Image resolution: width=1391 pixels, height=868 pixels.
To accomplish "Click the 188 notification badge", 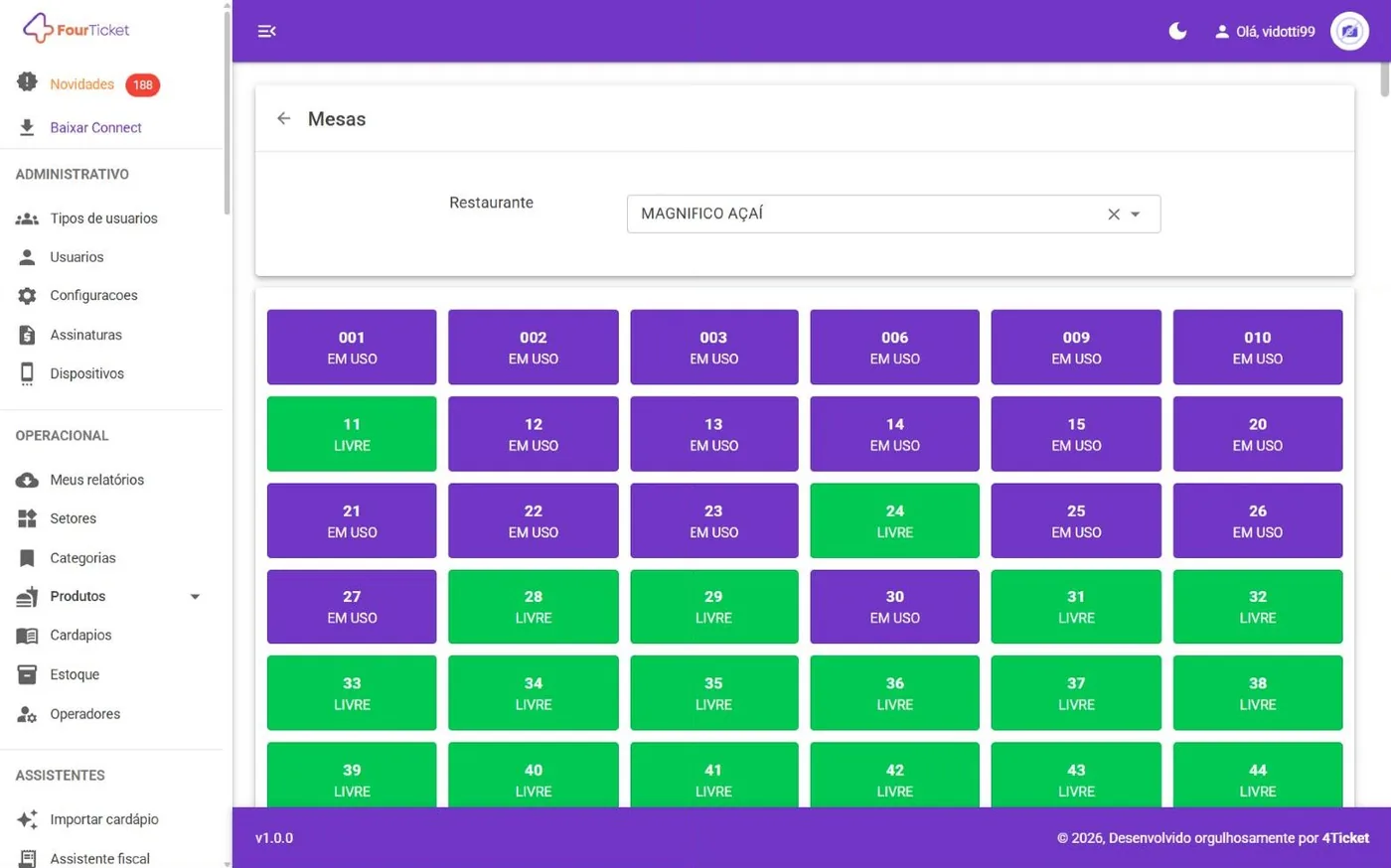I will (143, 84).
